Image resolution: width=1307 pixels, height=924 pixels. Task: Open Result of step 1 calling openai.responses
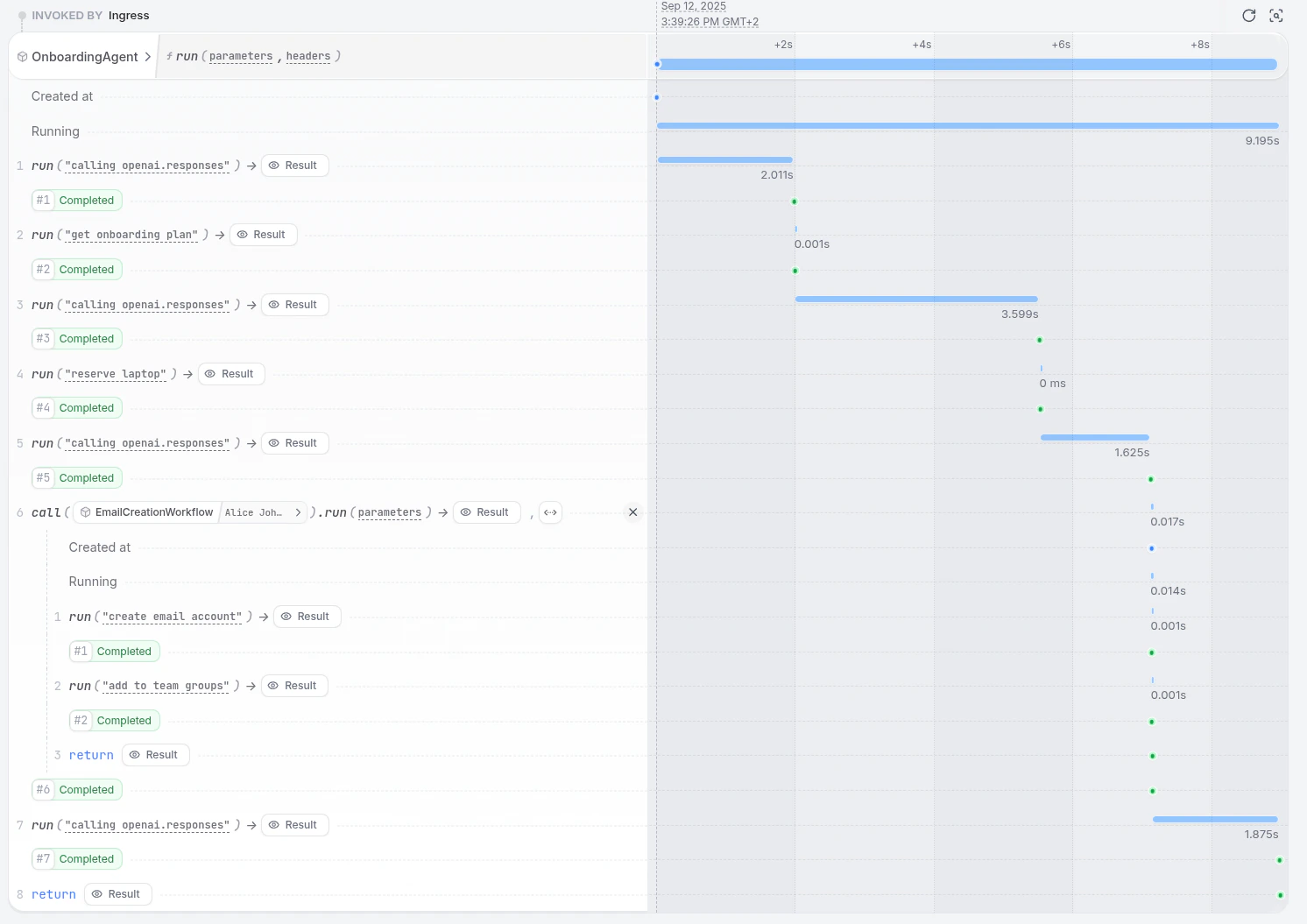pos(295,166)
